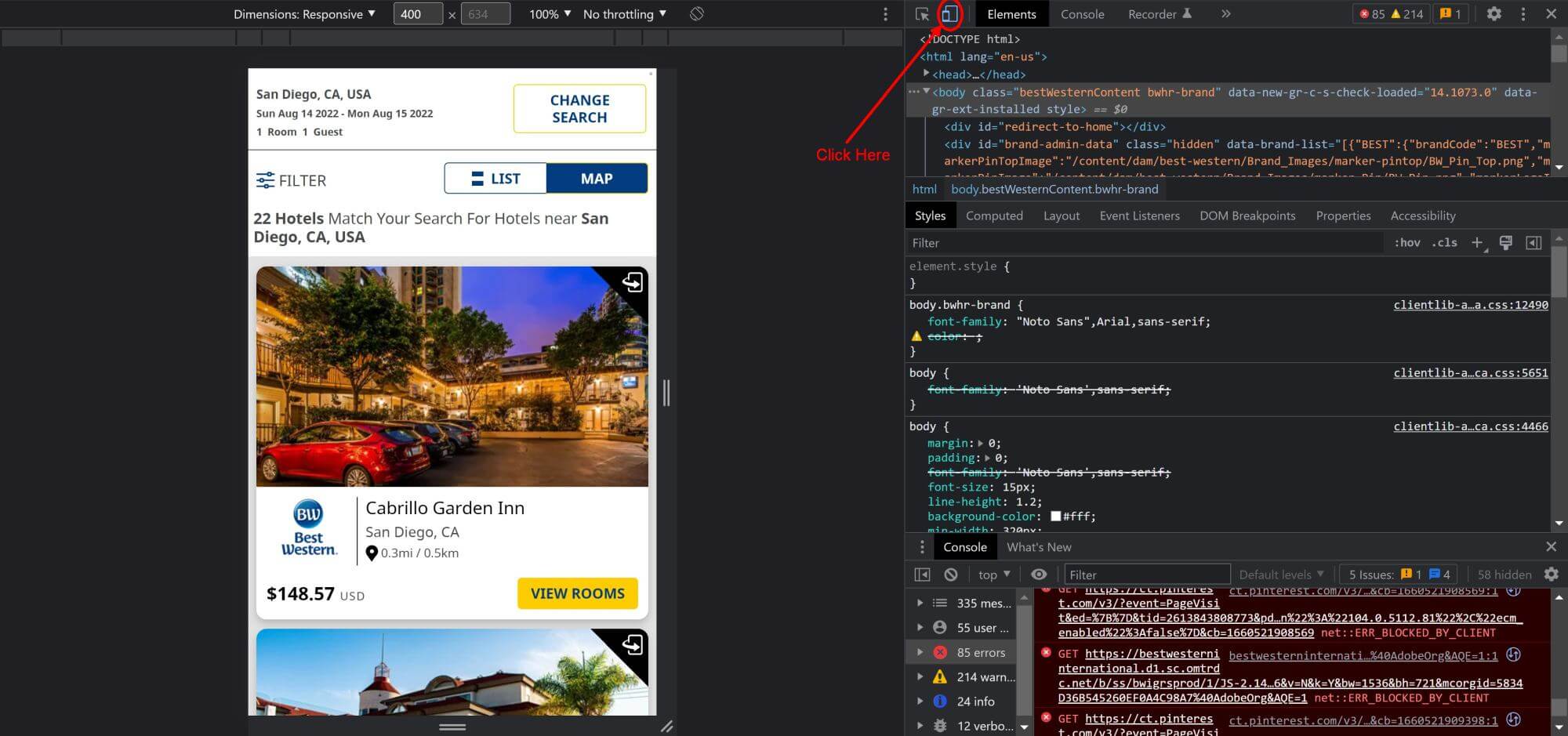Open the Computed styles tab
Viewport: 1568px width, 736px height.
click(x=993, y=216)
